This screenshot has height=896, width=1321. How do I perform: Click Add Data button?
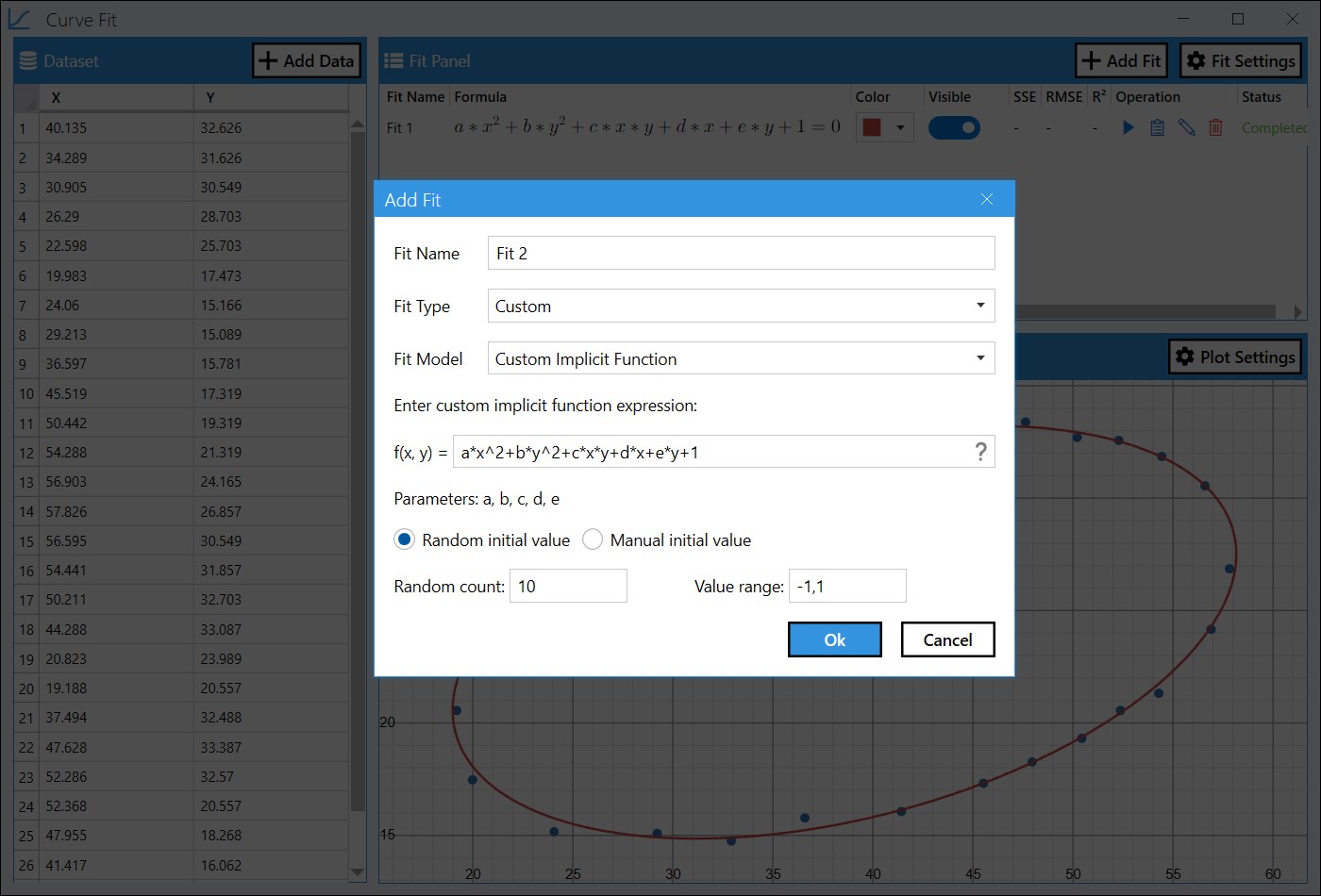coord(307,61)
